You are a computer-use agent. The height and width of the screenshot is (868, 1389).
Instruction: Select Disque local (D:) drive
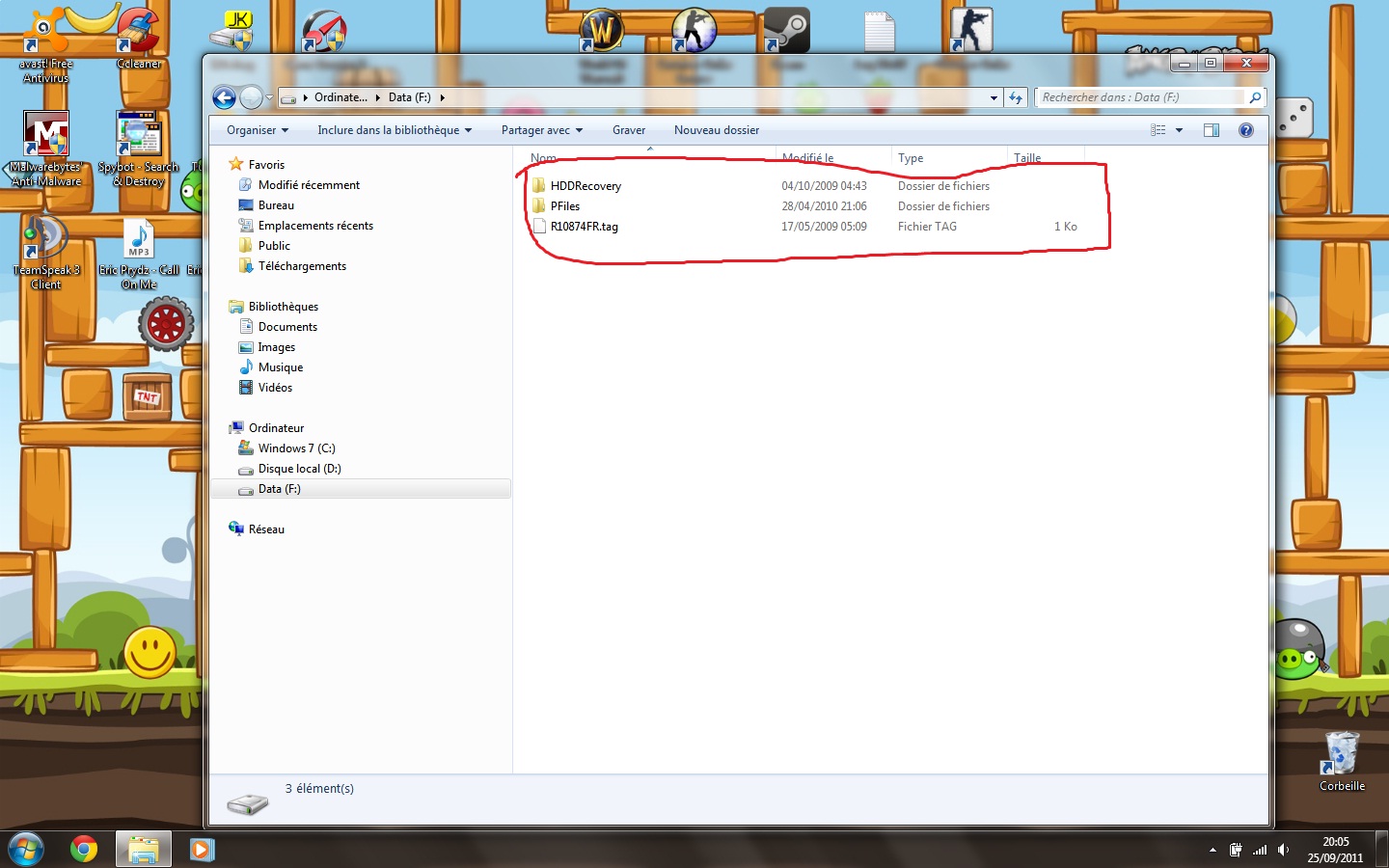pyautogui.click(x=299, y=469)
